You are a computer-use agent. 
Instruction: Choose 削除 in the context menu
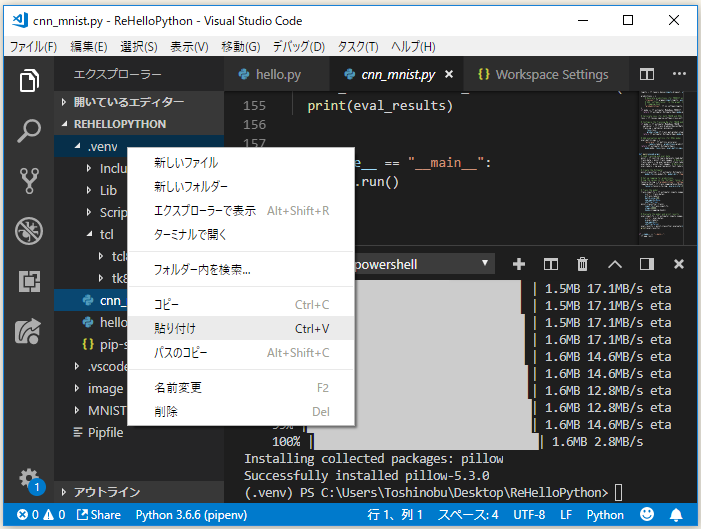[241, 411]
